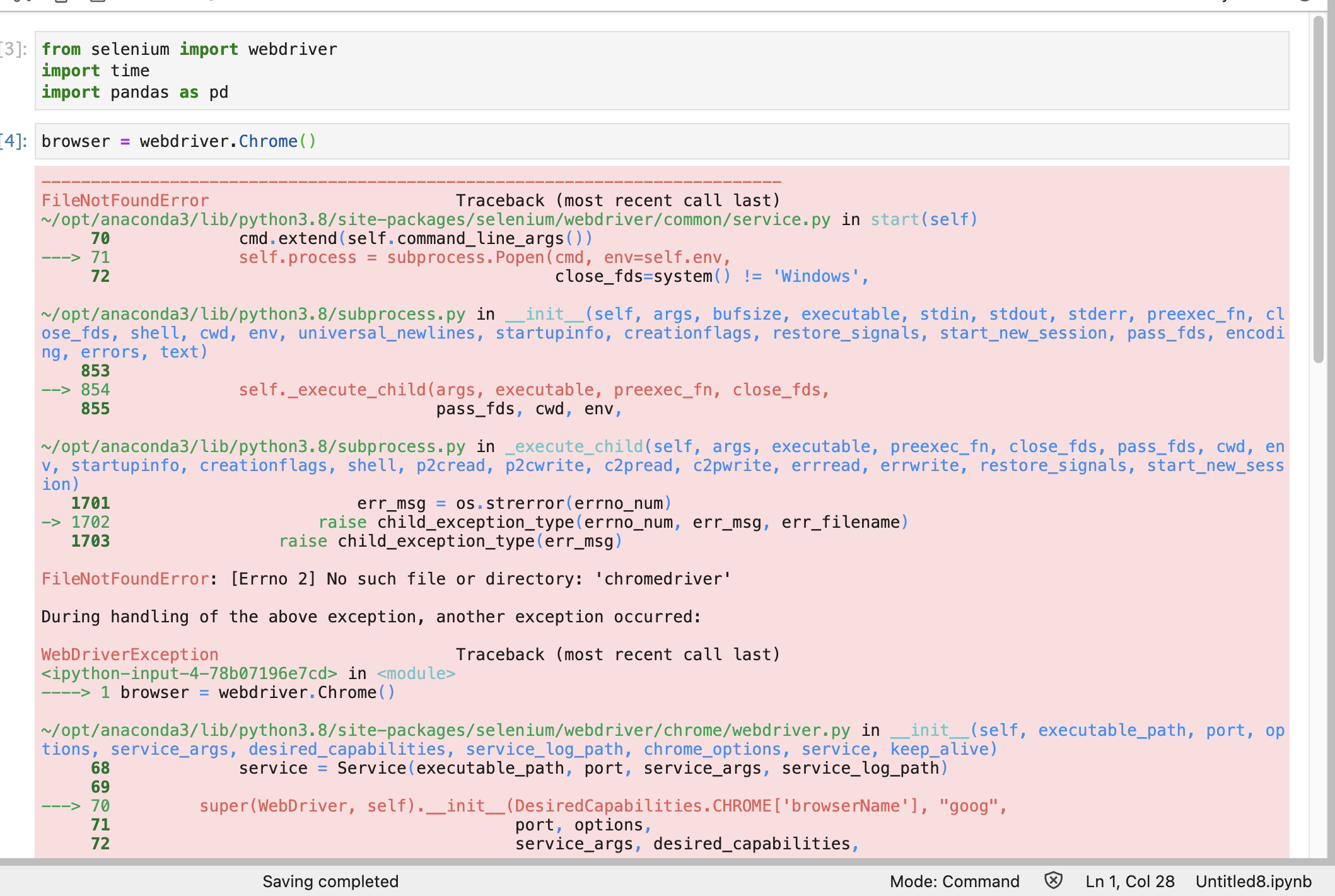This screenshot has width=1335, height=896.
Task: Click the 'During handling of the above exception' line
Action: click(x=371, y=617)
